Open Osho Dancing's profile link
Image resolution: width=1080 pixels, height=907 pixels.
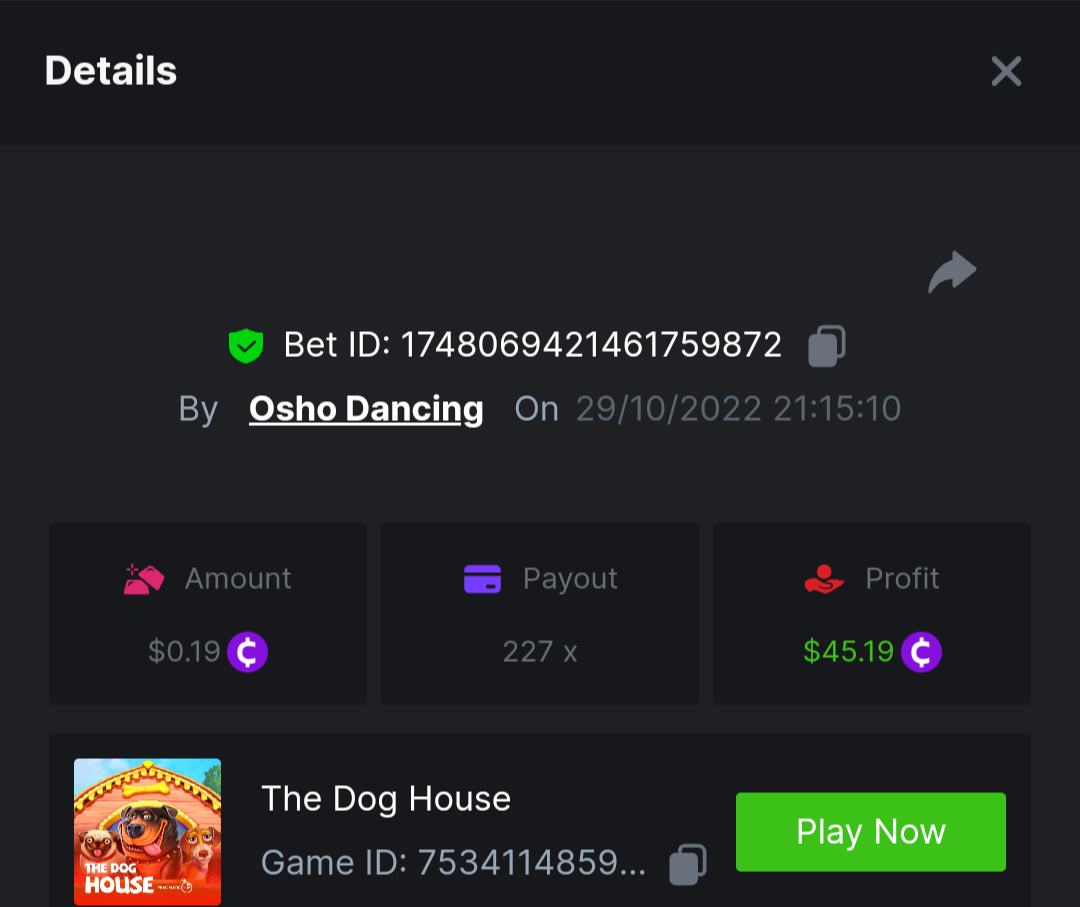click(366, 408)
